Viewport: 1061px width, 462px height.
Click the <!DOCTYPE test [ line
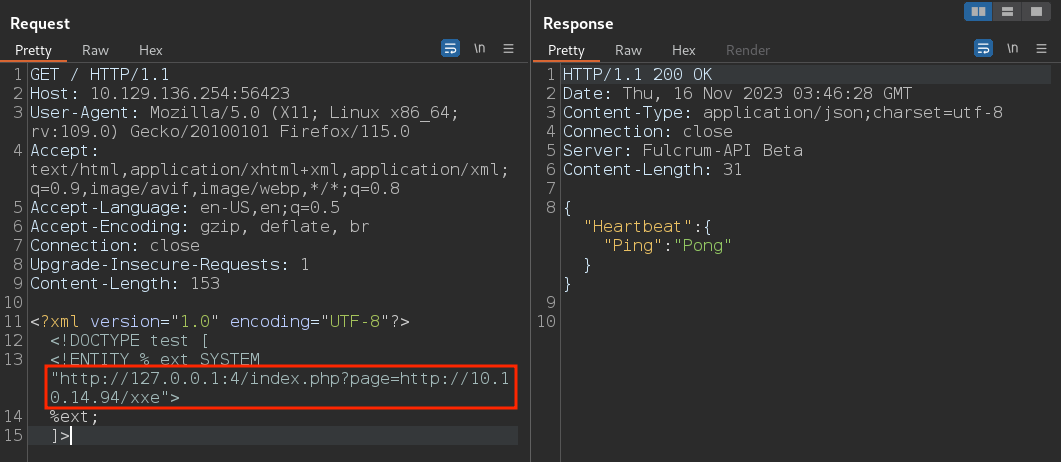129,340
